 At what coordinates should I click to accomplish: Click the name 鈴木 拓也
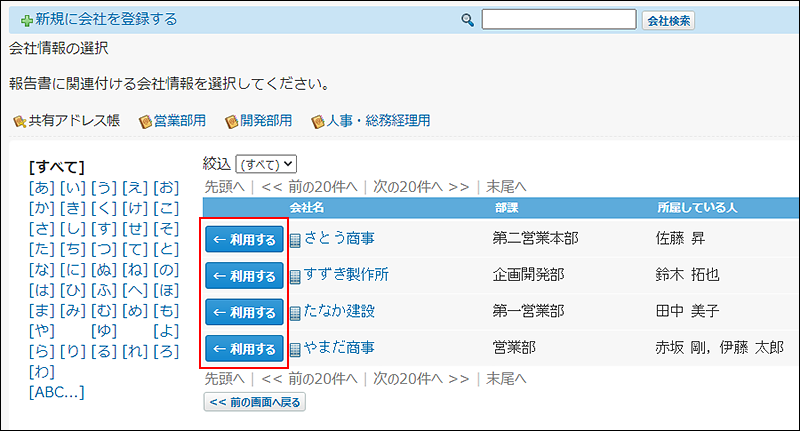click(687, 274)
